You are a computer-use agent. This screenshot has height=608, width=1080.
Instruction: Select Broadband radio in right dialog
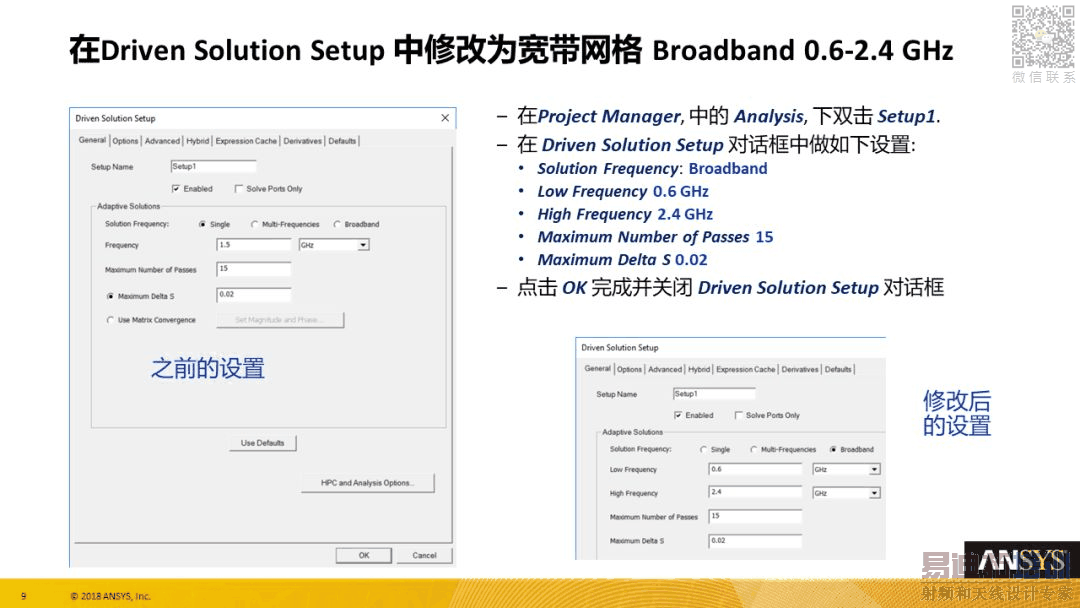(833, 450)
